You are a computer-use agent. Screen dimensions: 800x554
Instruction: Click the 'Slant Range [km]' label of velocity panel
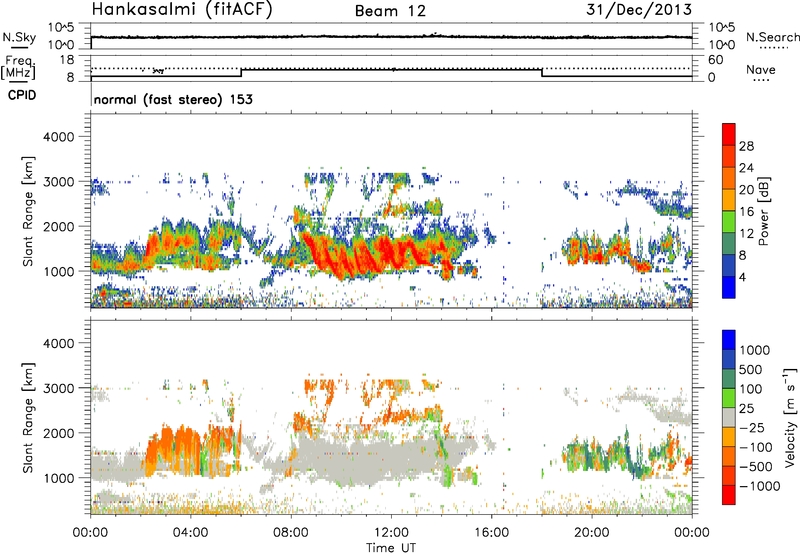pos(28,417)
